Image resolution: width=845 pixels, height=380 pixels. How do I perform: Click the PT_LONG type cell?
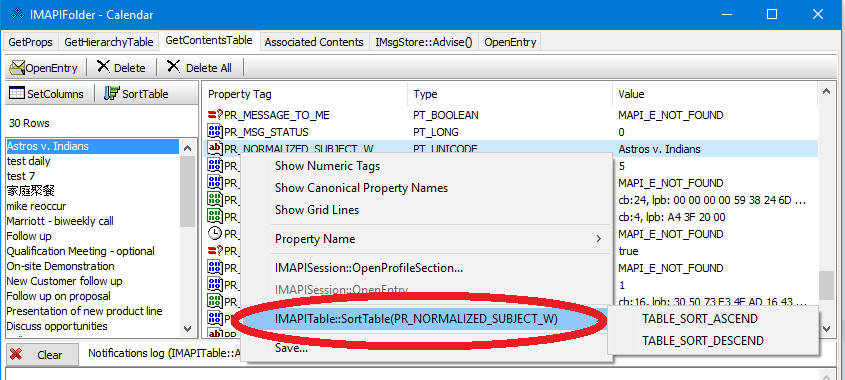coord(435,132)
